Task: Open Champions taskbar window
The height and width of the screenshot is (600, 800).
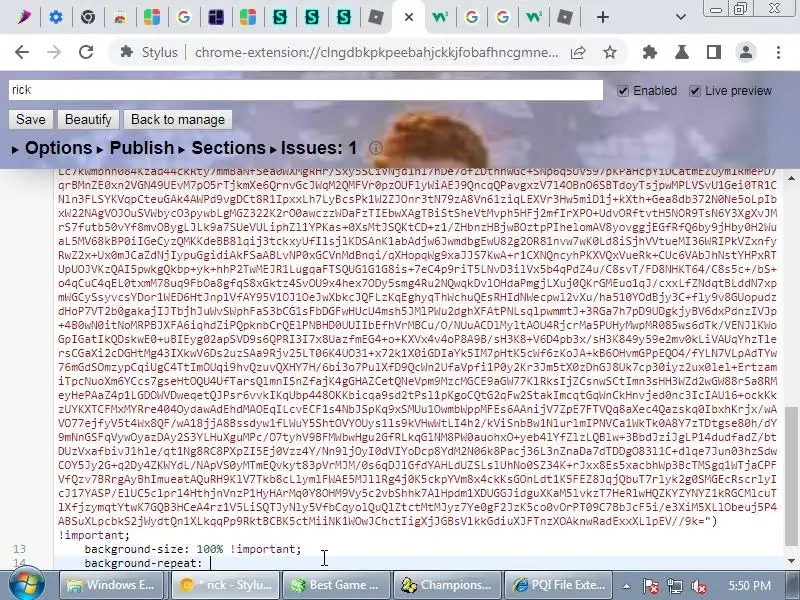Action: coord(447,585)
